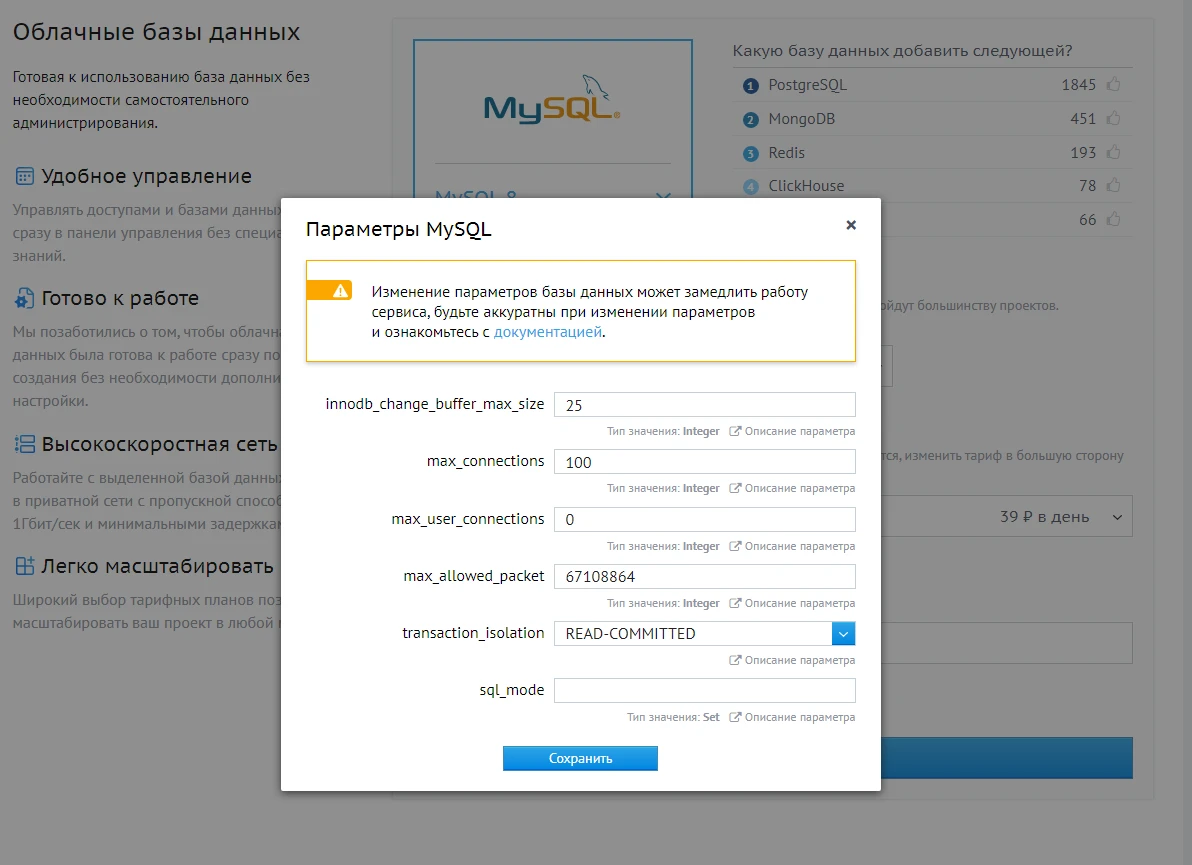
Task: Expand the MySQL 8 version selector
Action: (x=662, y=197)
